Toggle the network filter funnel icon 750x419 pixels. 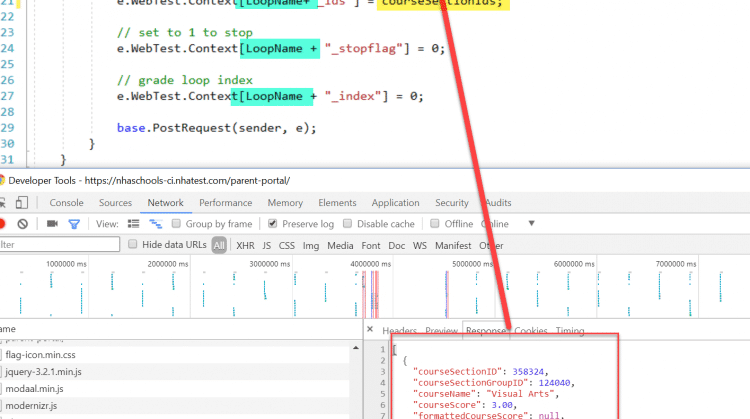coord(74,224)
